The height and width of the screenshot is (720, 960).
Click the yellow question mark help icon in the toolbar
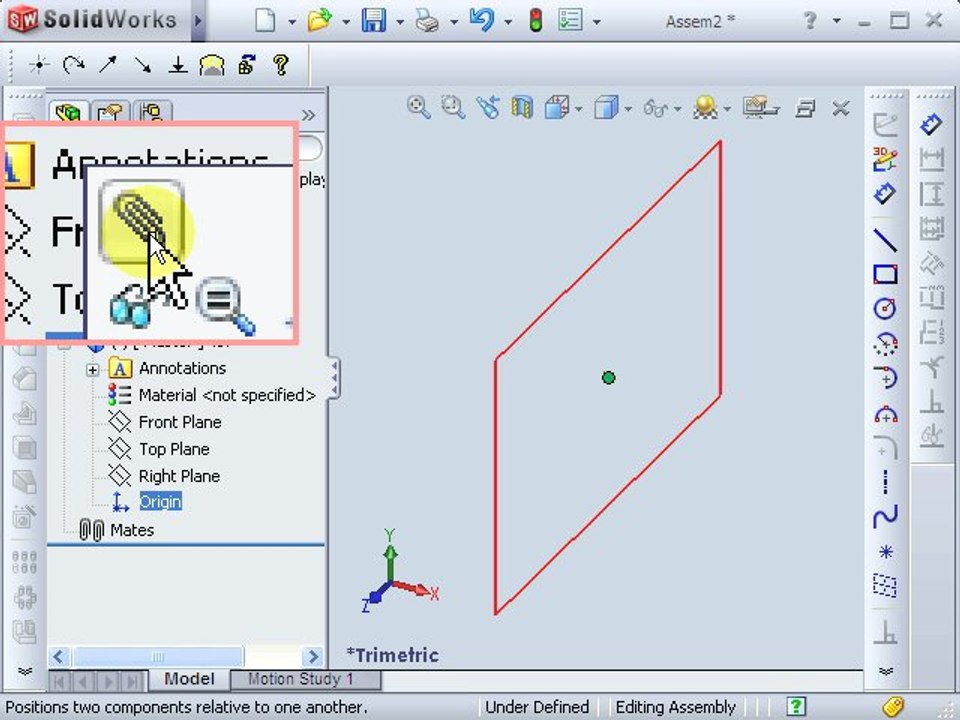click(281, 64)
